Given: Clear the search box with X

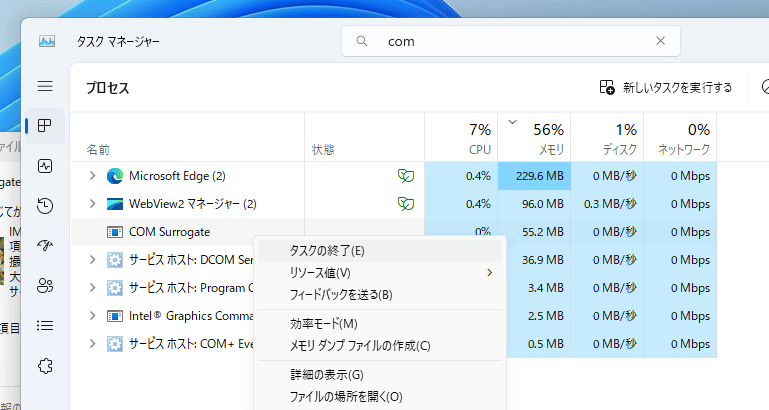Looking at the screenshot, I should tap(660, 41).
